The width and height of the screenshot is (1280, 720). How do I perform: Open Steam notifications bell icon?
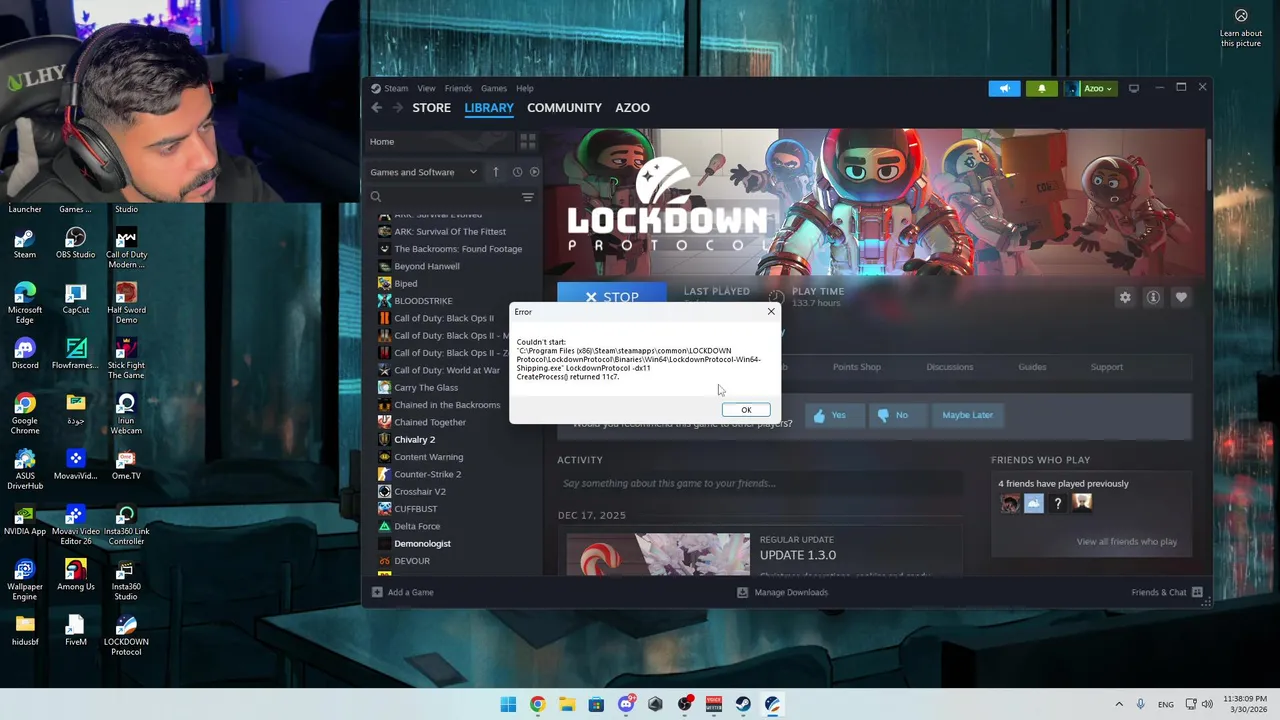click(1041, 88)
